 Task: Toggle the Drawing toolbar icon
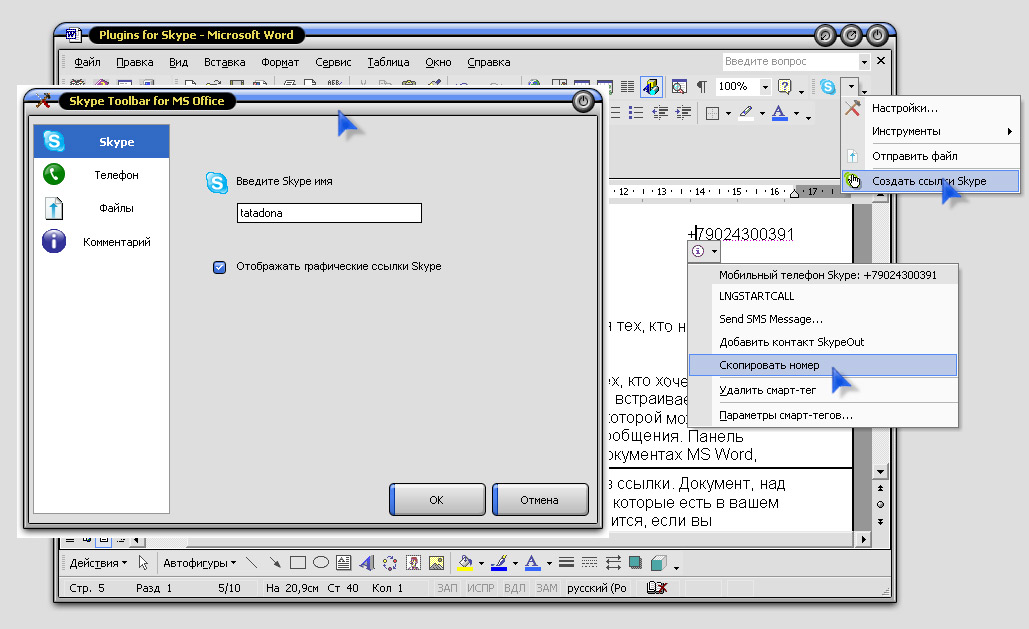(x=651, y=86)
